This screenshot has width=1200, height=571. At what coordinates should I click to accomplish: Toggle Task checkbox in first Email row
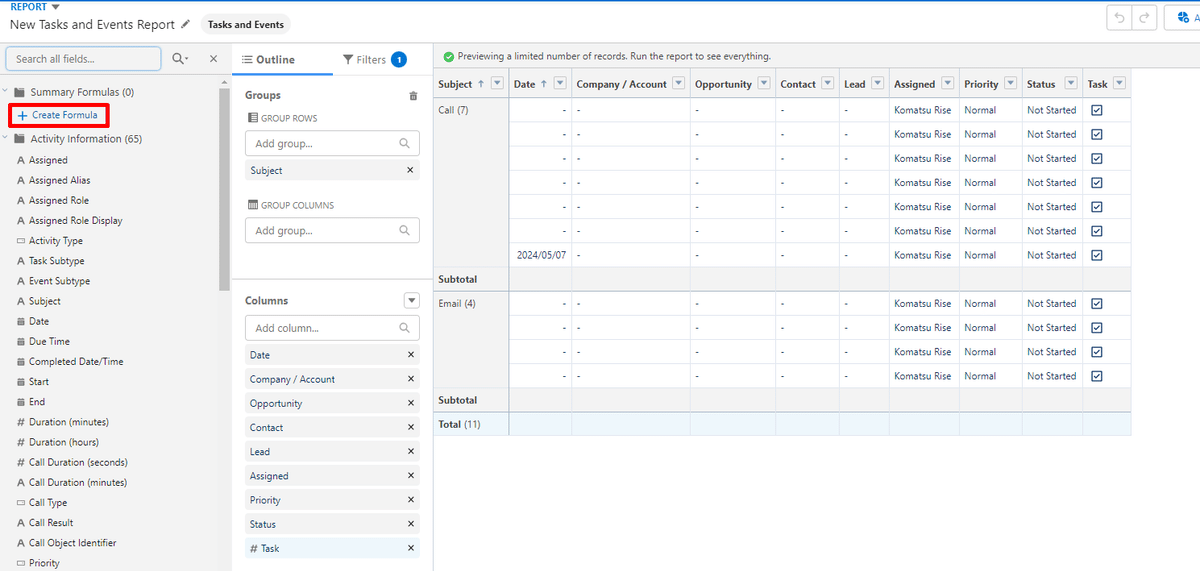[1097, 303]
